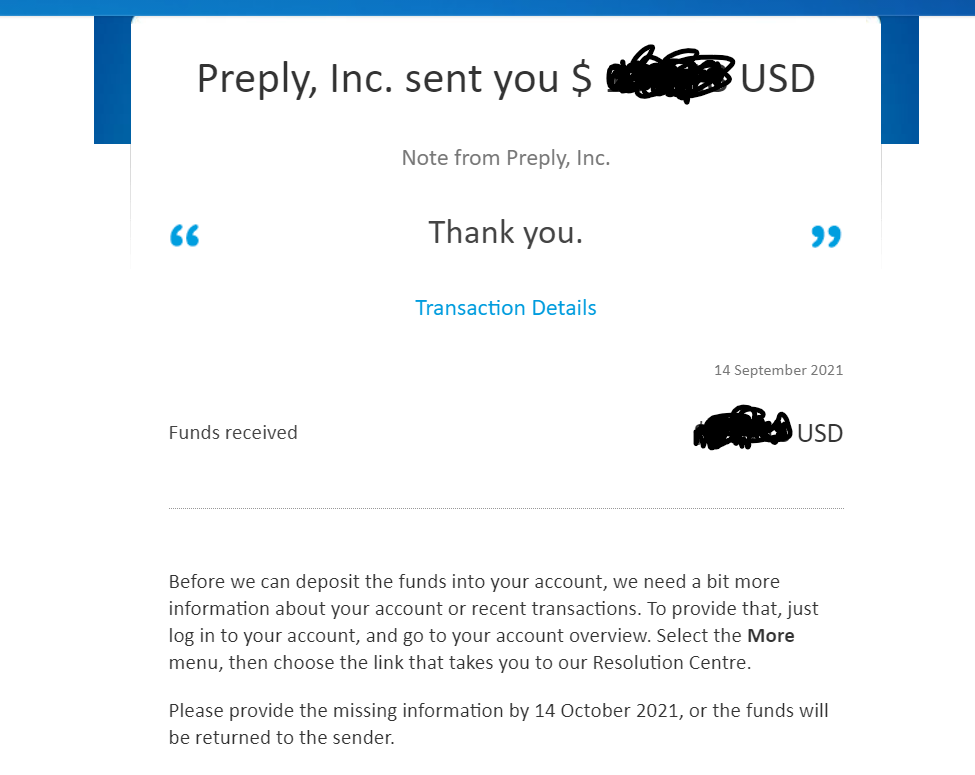Click the USD label beside Funds received
The height and width of the screenshot is (775, 975).
(820, 433)
